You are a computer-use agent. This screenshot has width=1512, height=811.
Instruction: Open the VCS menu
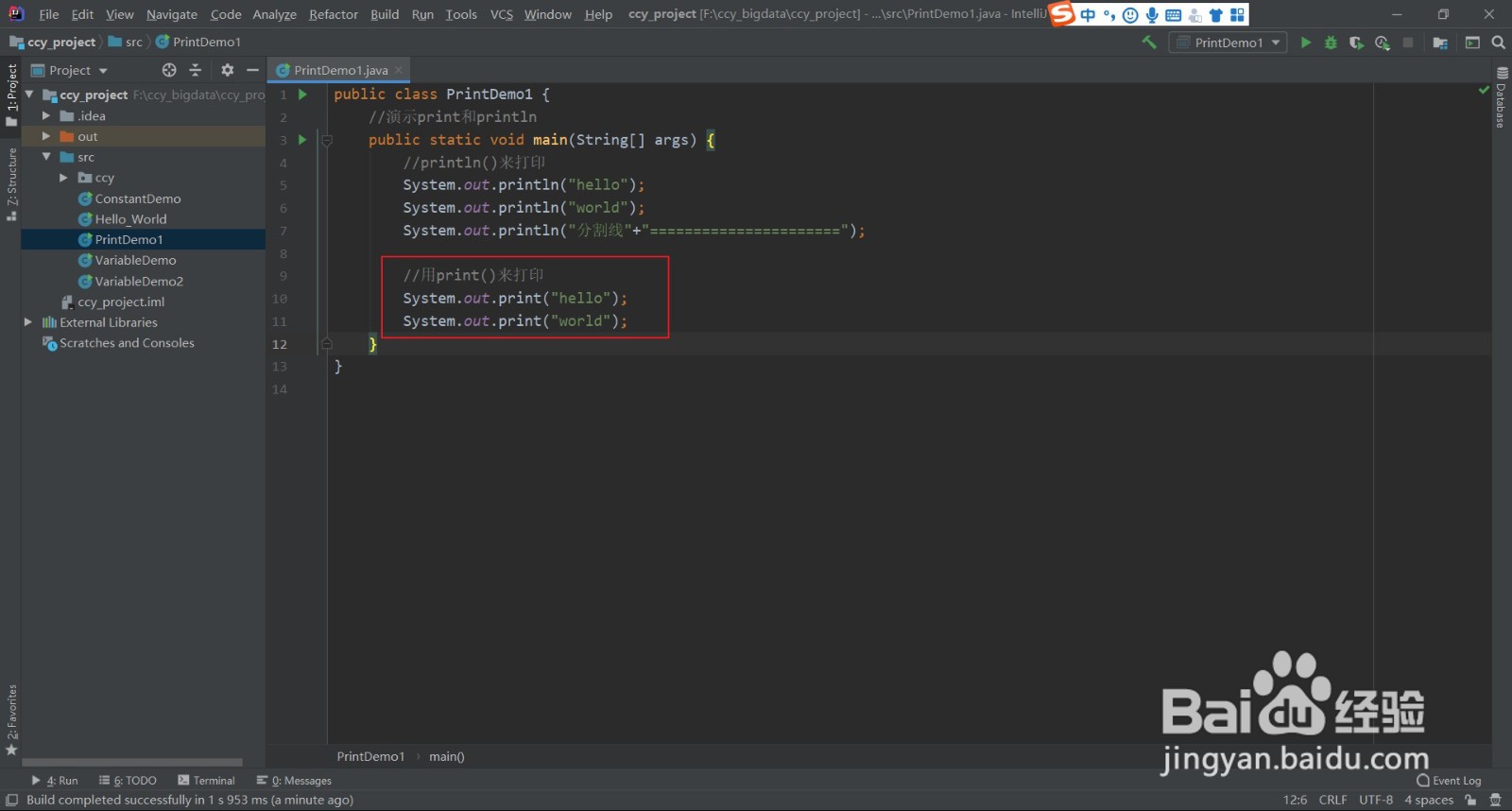(x=502, y=14)
